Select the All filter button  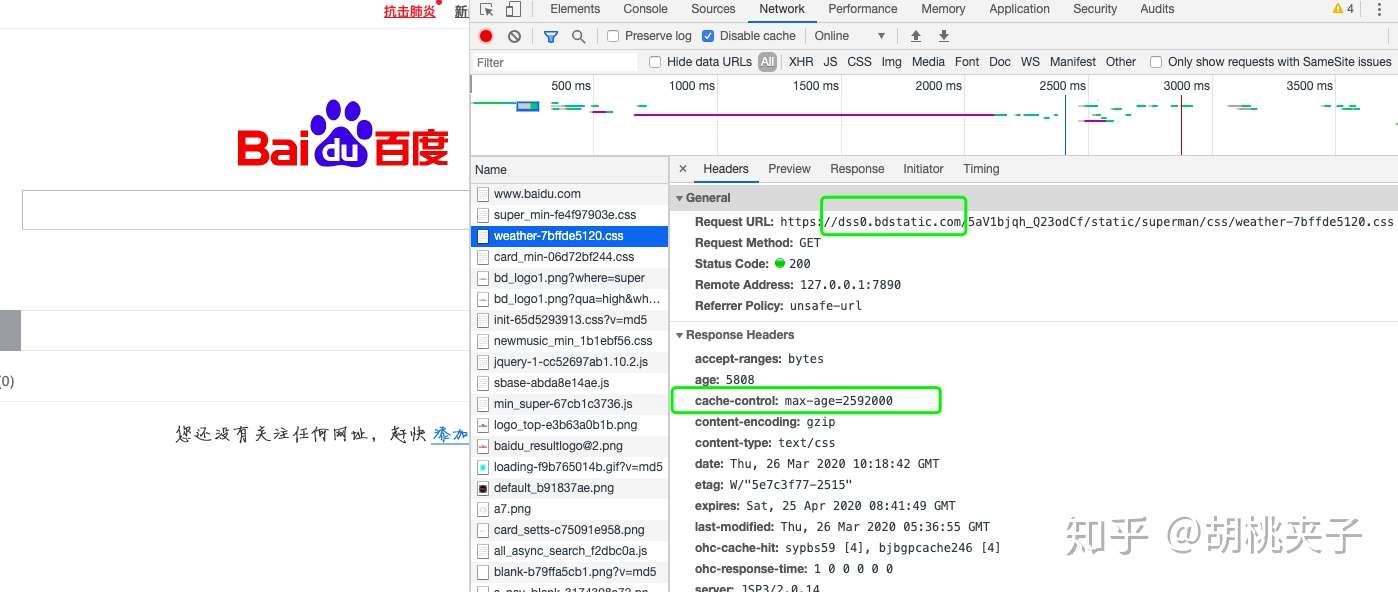(767, 62)
